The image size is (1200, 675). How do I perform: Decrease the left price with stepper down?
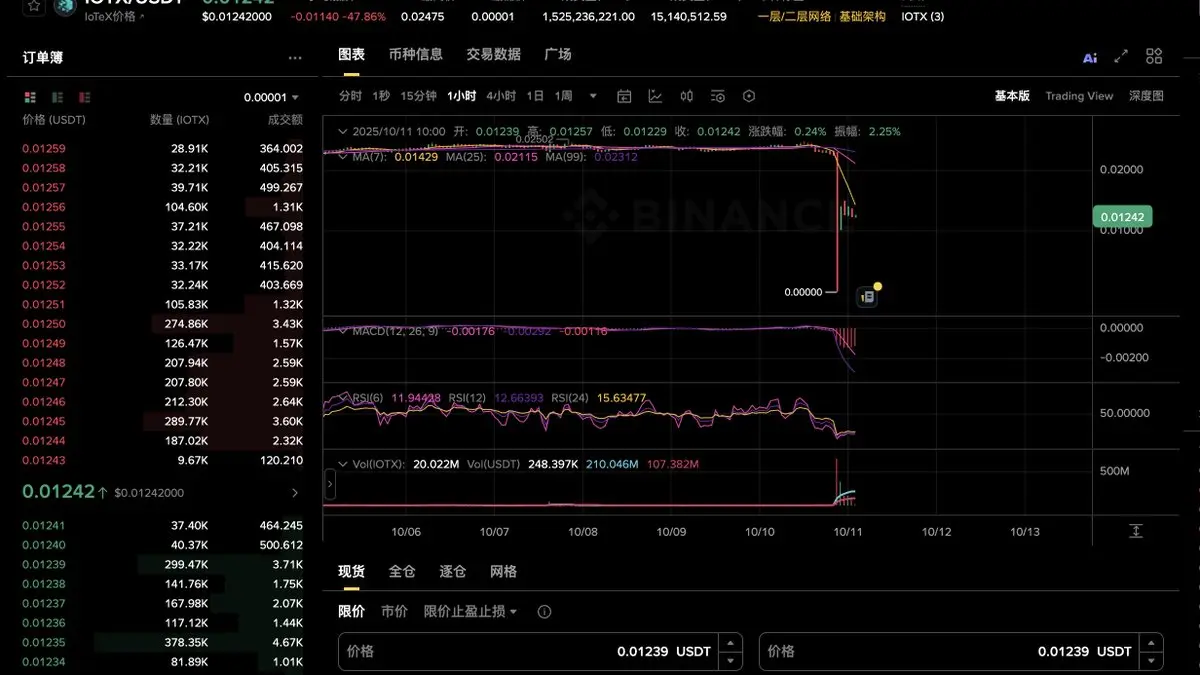click(731, 660)
